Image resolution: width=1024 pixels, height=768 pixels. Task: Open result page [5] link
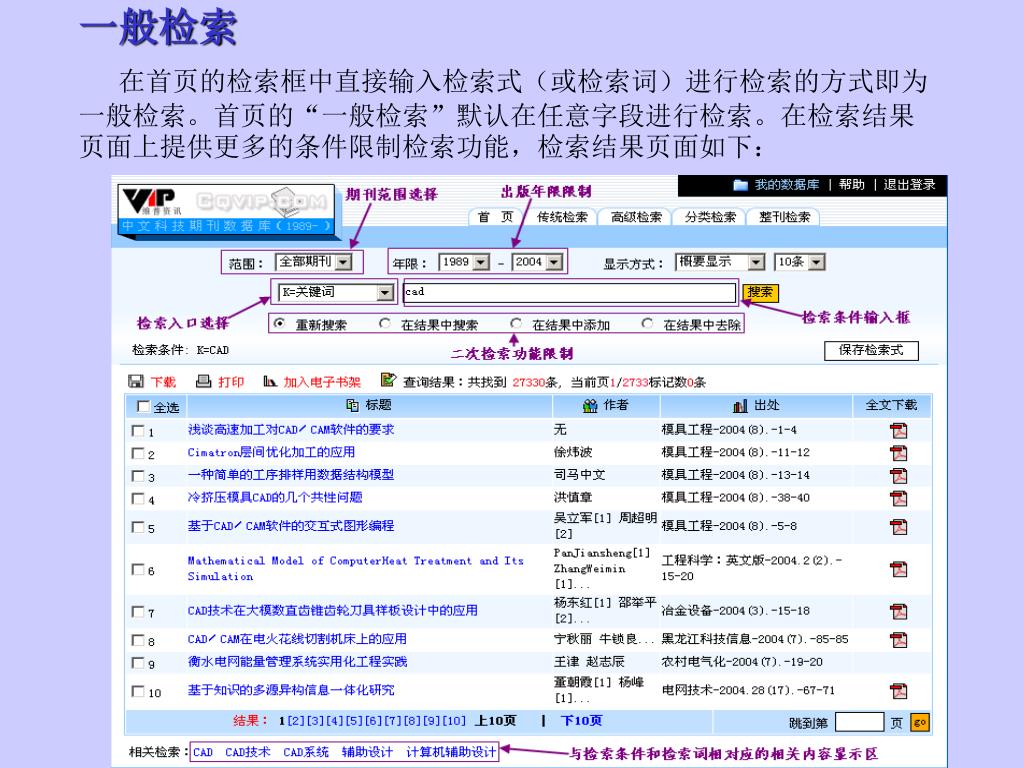(x=355, y=721)
